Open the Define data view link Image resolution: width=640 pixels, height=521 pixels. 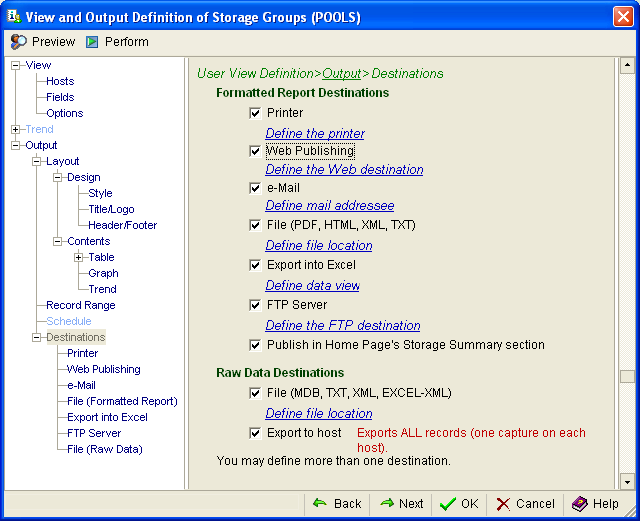pos(312,285)
